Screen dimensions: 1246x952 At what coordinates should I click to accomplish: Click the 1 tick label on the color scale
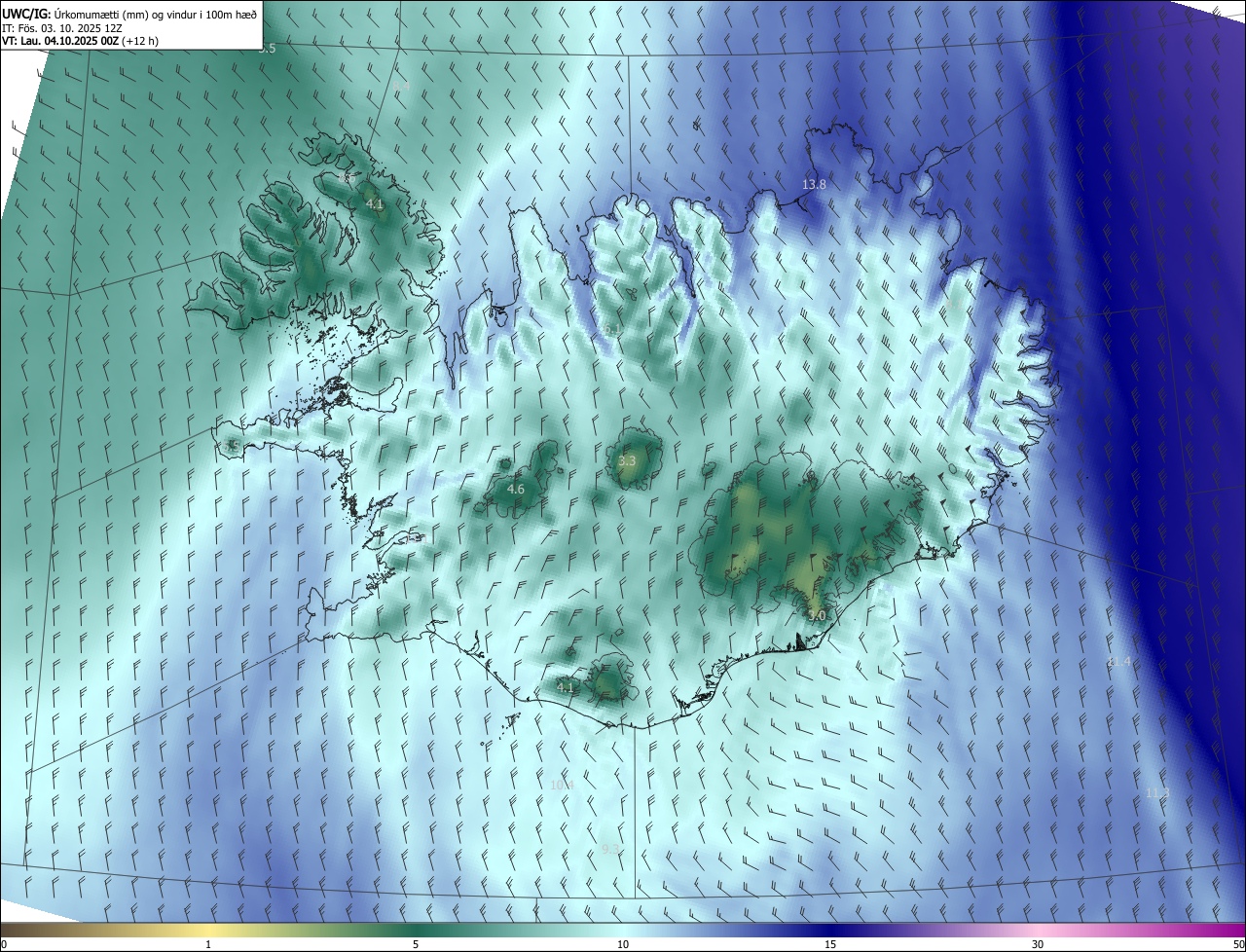[208, 945]
